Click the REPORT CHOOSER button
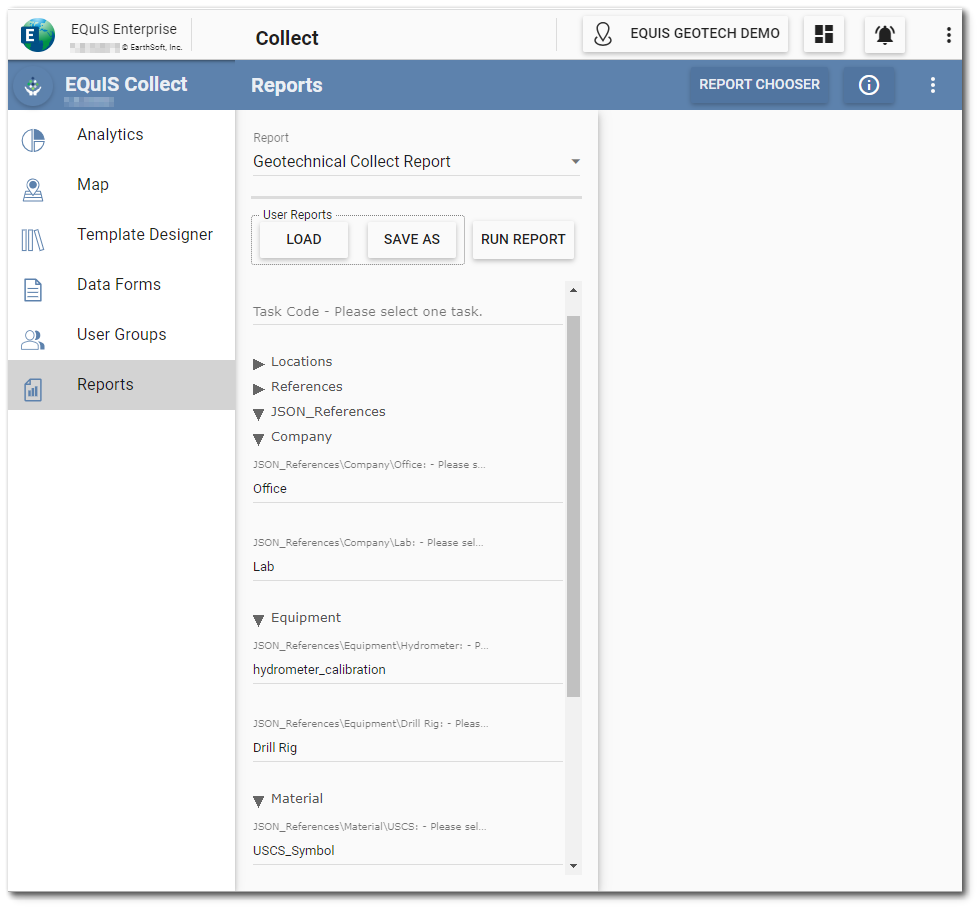This screenshot has height=908, width=978. point(759,85)
